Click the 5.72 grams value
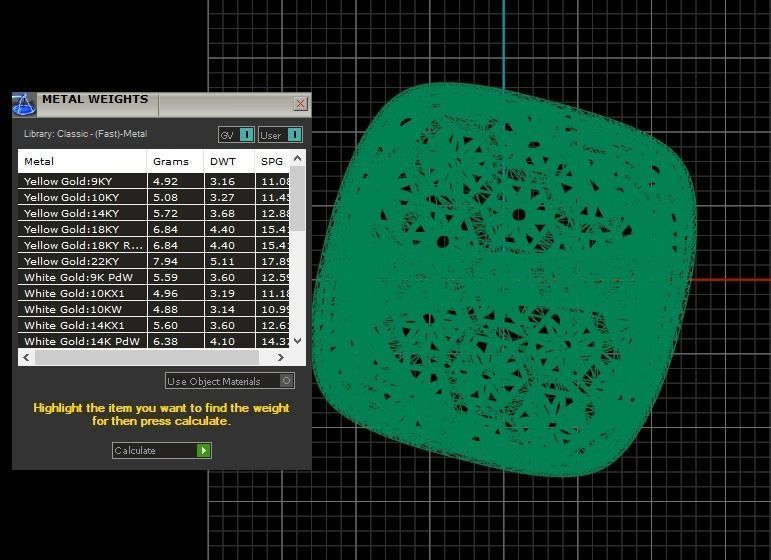The height and width of the screenshot is (560, 771). click(x=166, y=213)
